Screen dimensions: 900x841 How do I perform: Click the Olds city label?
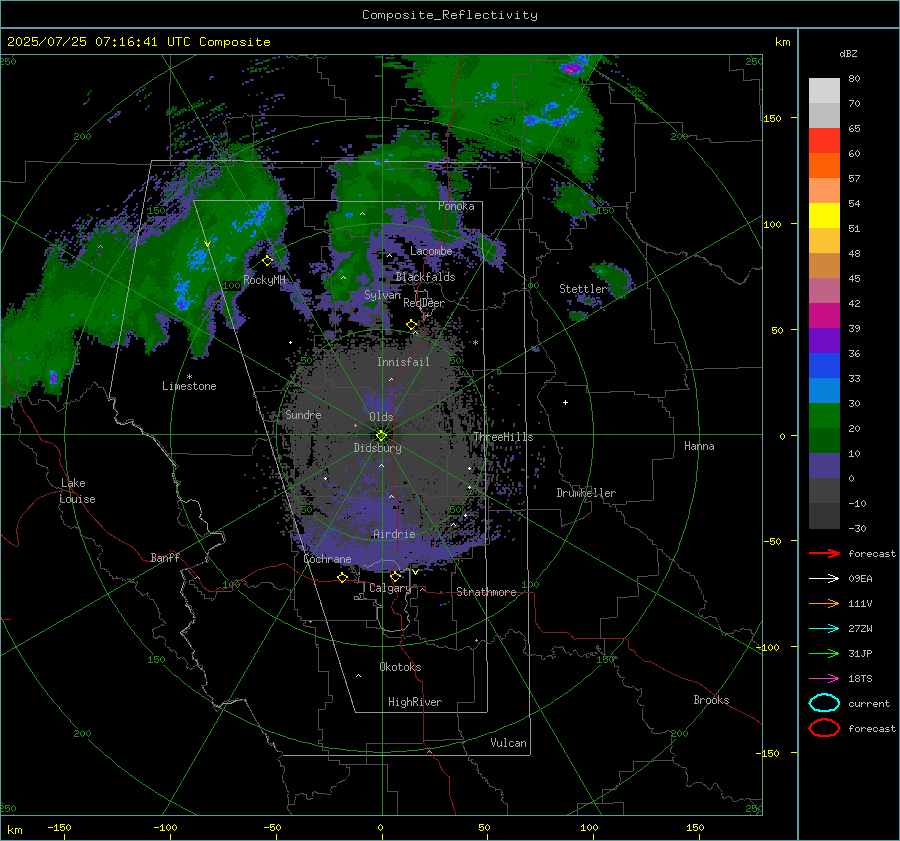point(381,417)
